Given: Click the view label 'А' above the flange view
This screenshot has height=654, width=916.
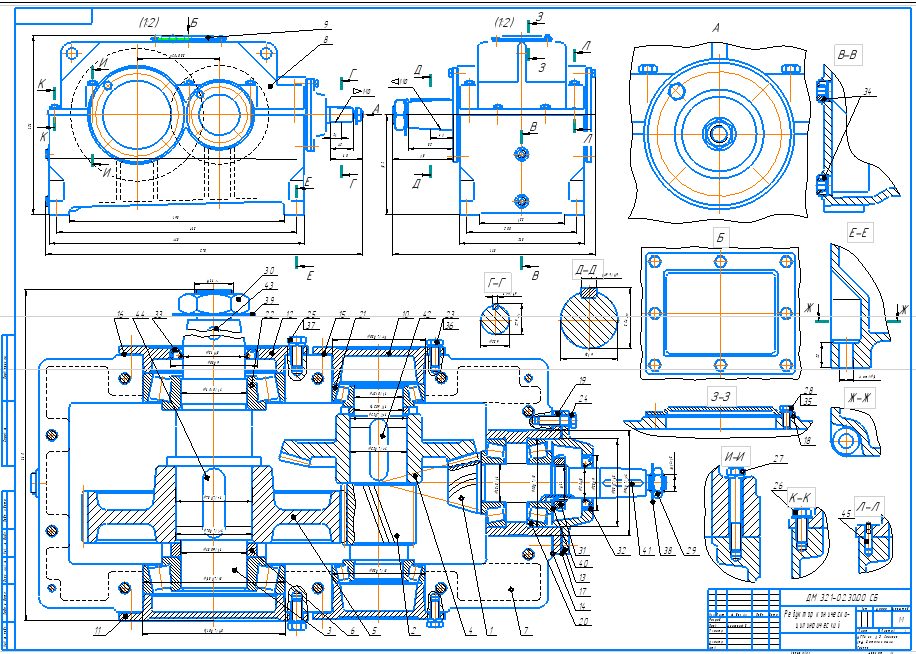Looking at the screenshot, I should 716,28.
